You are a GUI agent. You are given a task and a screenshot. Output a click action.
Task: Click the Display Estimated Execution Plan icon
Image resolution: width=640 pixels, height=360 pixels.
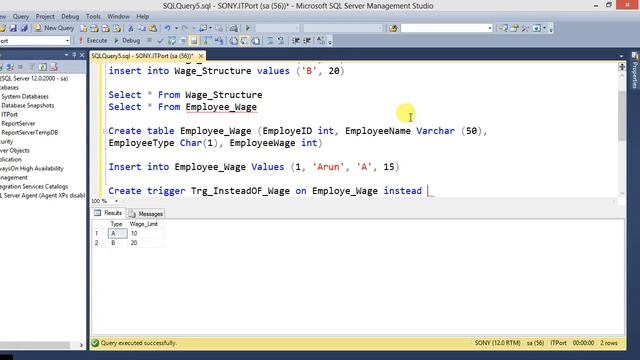tap(171, 40)
